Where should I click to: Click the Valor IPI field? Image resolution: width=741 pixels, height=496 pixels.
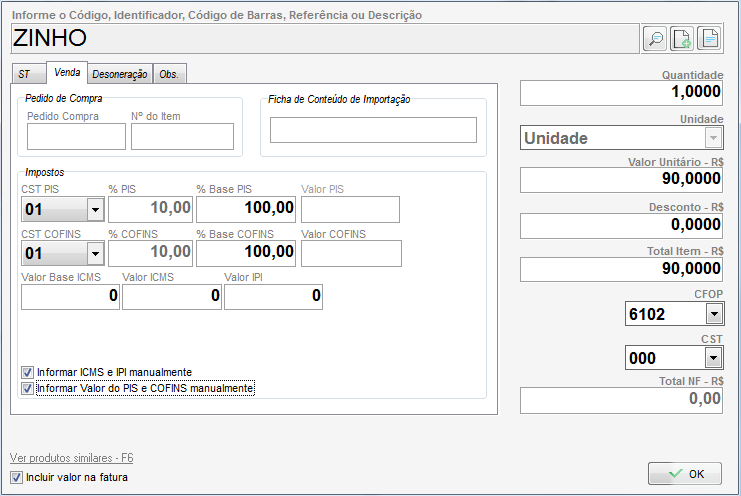pyautogui.click(x=272, y=296)
